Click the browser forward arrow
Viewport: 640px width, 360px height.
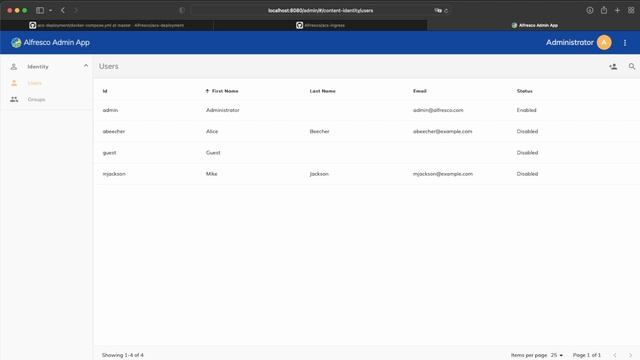pyautogui.click(x=76, y=11)
